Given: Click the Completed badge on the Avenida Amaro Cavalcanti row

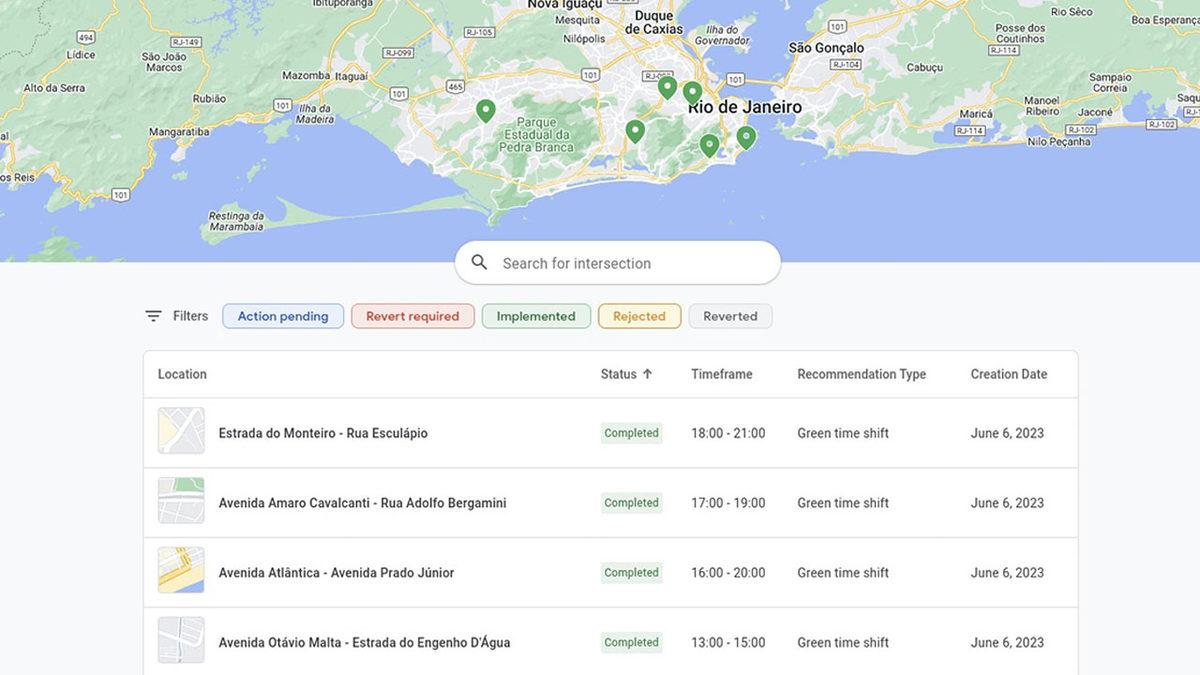Looking at the screenshot, I should pos(631,502).
